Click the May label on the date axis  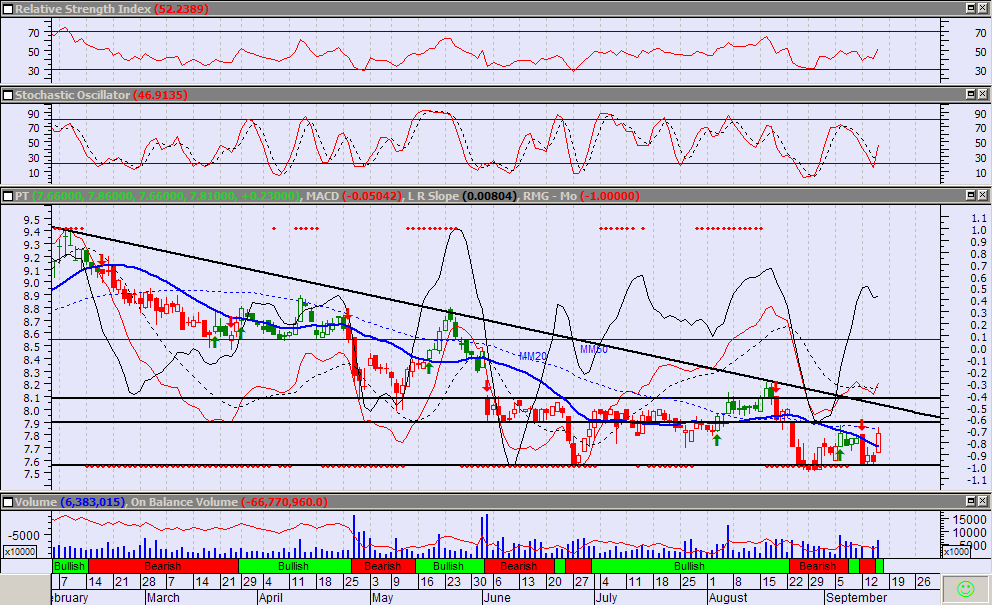click(x=383, y=597)
